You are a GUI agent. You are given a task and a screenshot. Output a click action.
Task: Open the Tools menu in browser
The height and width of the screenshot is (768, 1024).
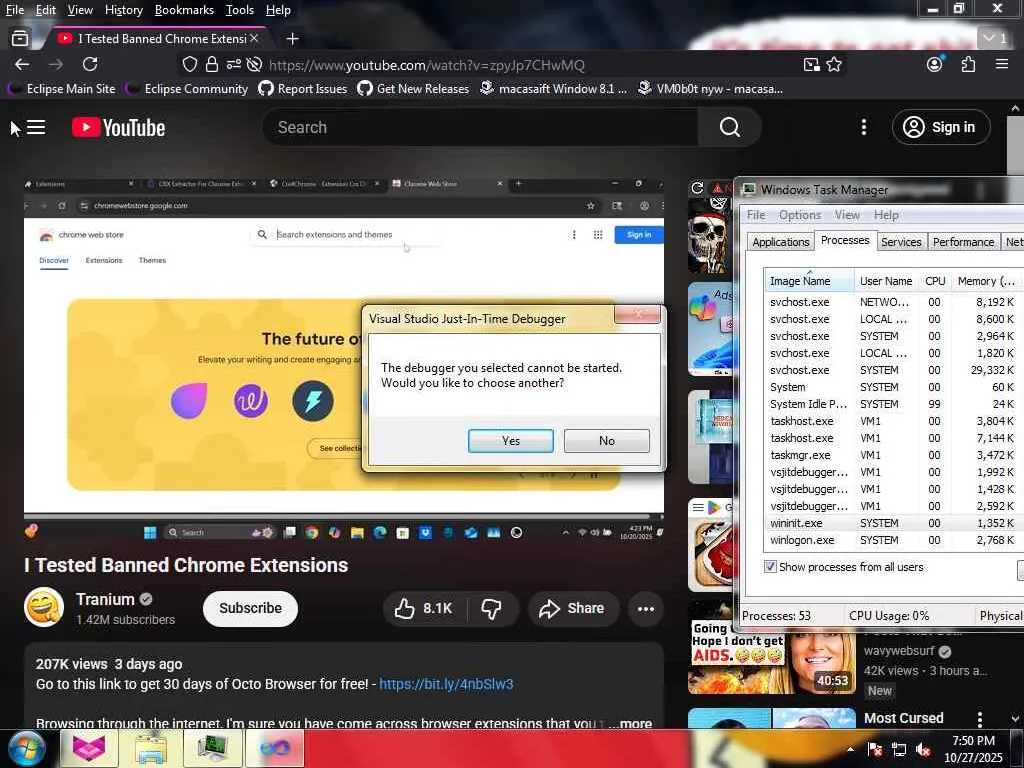(x=240, y=10)
